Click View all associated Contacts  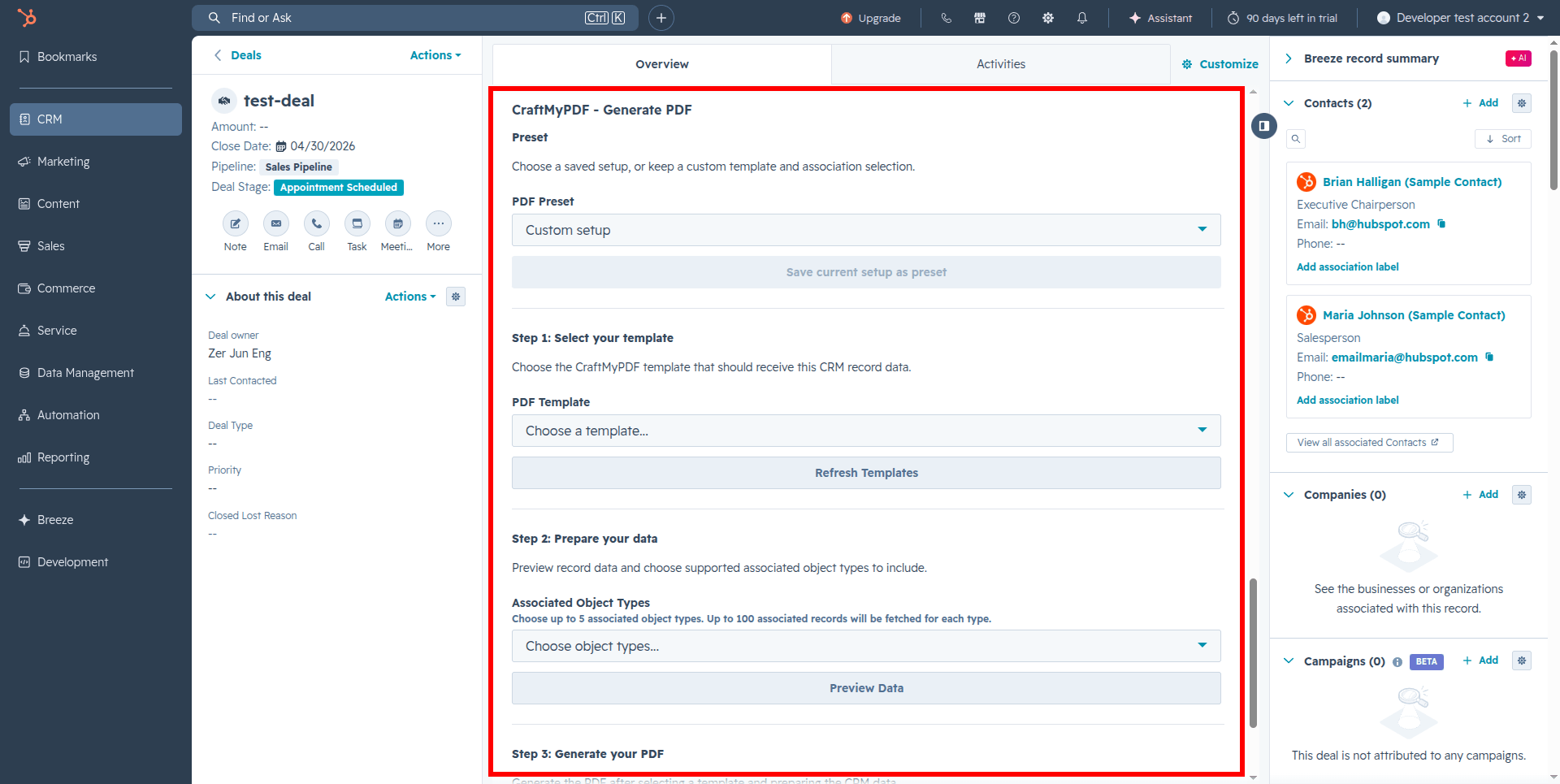click(x=1369, y=443)
